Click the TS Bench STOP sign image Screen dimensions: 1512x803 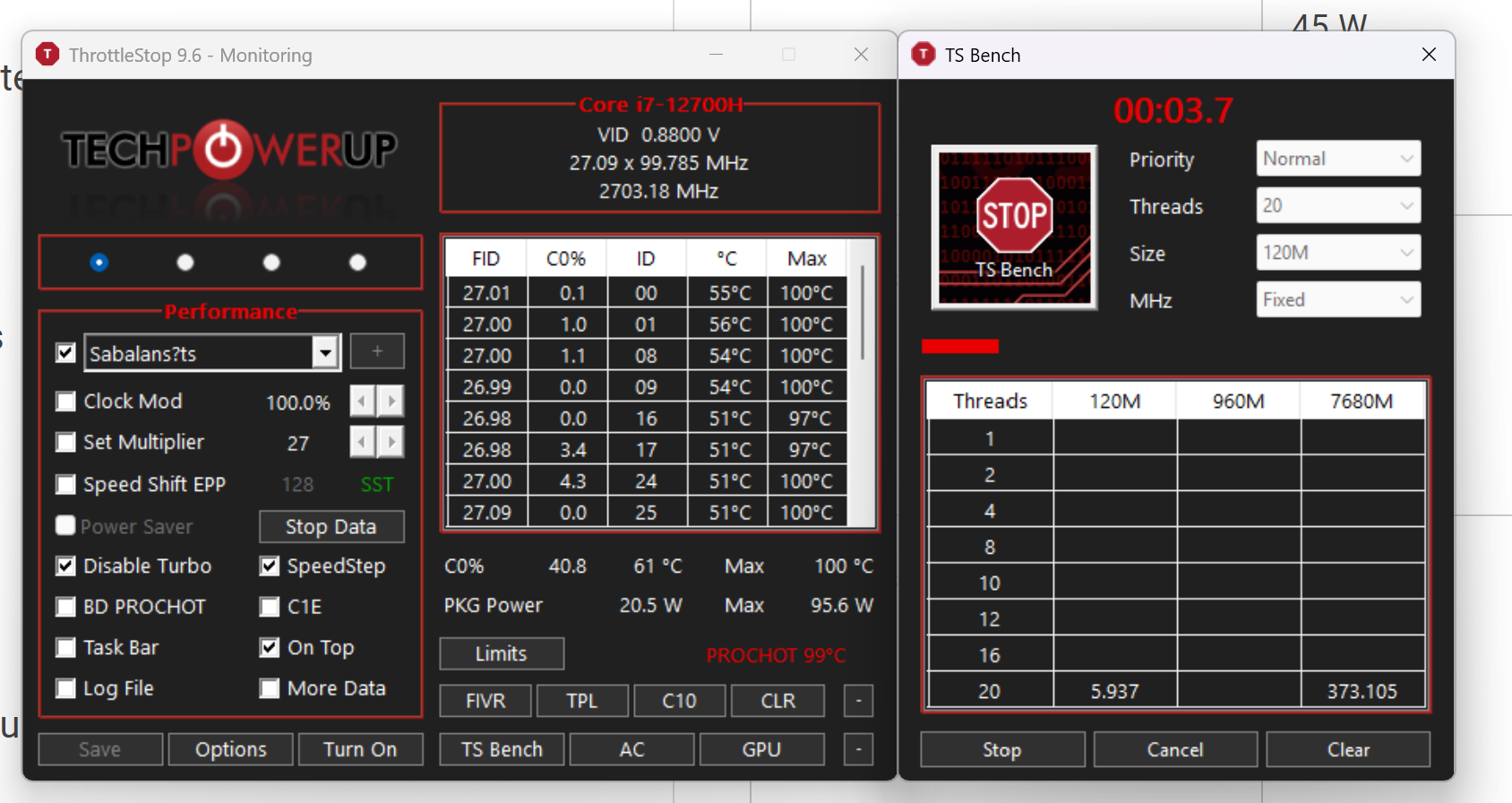click(x=1014, y=228)
